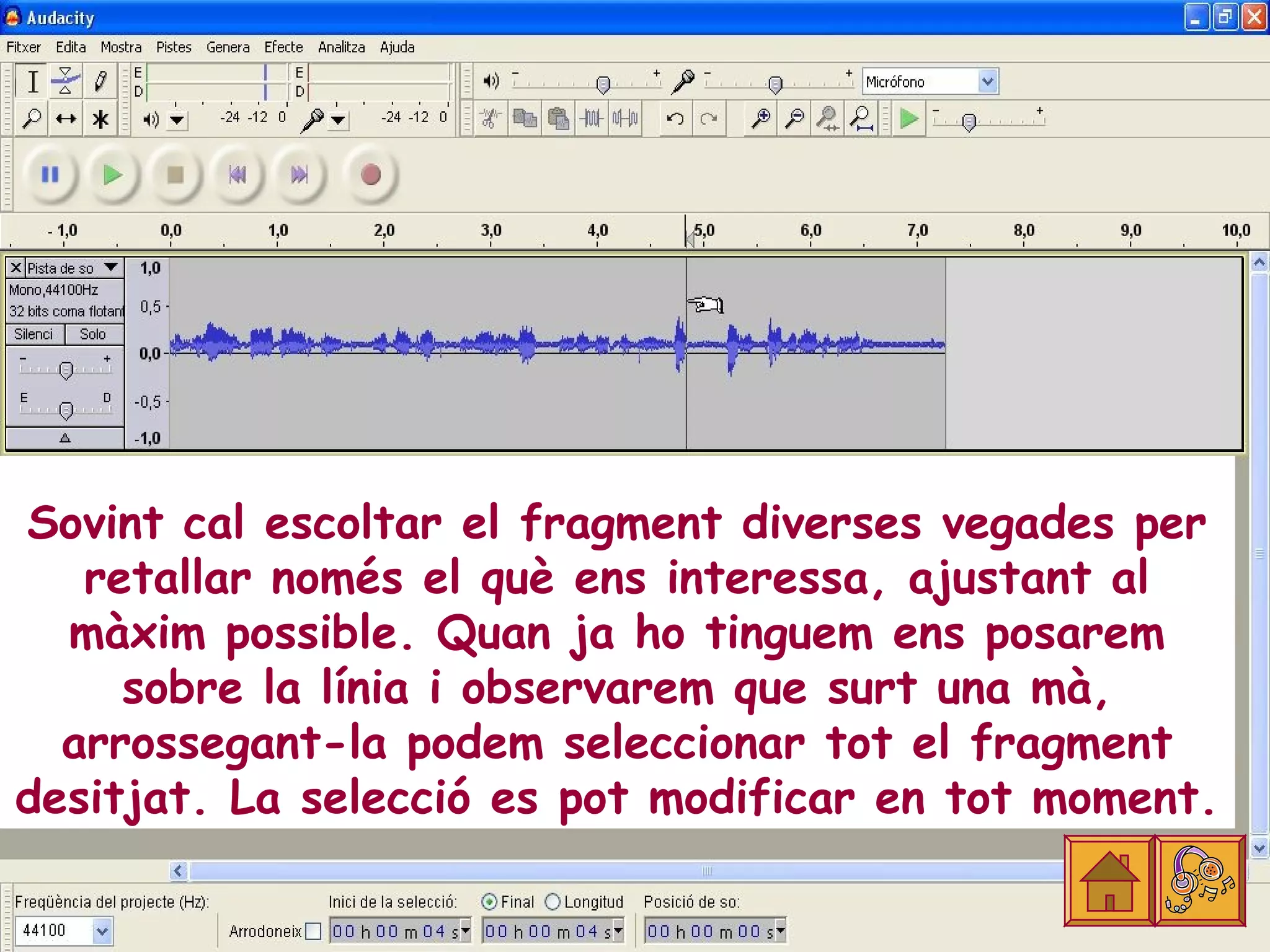Click the large Play transport button
The image size is (1270, 952).
pyautogui.click(x=112, y=175)
